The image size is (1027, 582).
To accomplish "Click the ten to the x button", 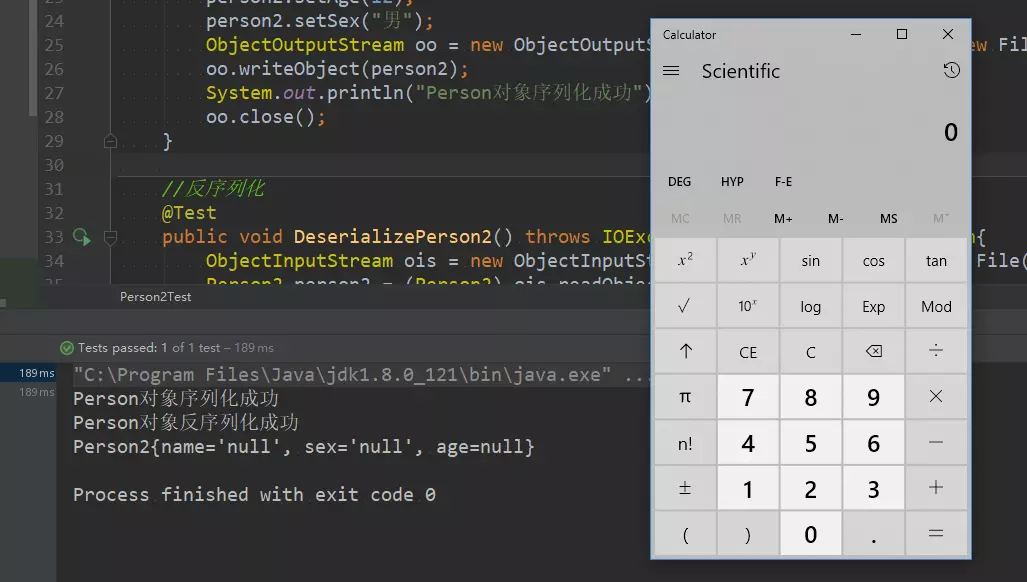I will click(748, 306).
